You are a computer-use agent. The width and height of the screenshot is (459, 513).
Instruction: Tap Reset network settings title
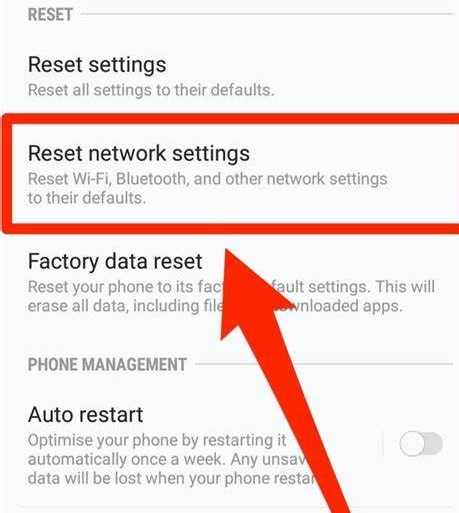(x=139, y=154)
